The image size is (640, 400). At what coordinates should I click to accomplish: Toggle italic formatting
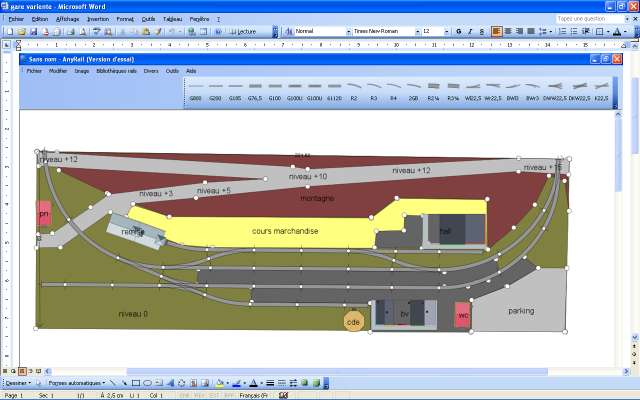(470, 31)
